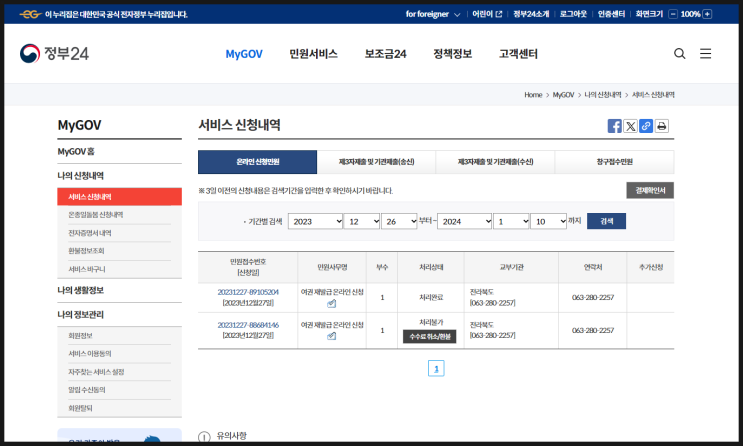Open 온종일돌봄 신청내역 sidebar item

click(x=96, y=215)
